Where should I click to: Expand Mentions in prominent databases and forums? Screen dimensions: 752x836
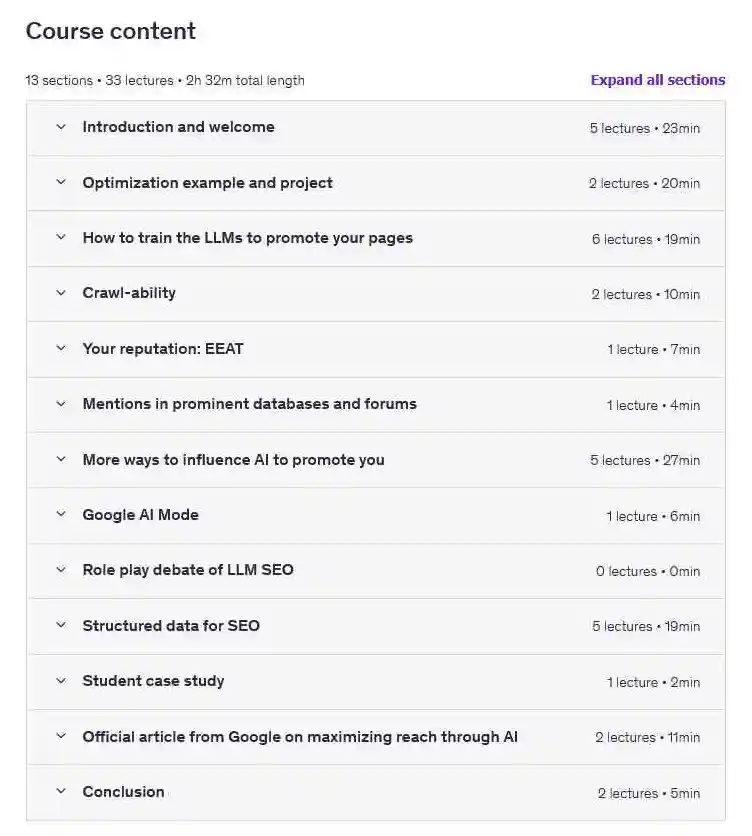click(x=249, y=404)
